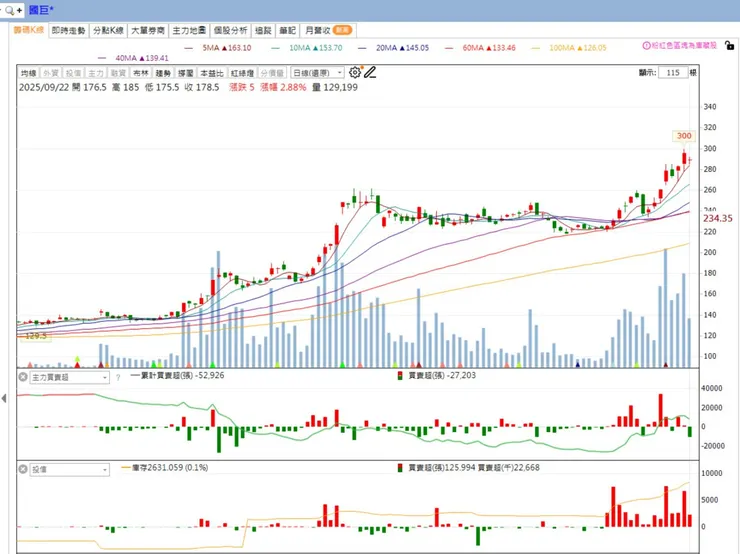Toggle the 本益比 button
Viewport: 740px width, 554px height.
pyautogui.click(x=211, y=73)
